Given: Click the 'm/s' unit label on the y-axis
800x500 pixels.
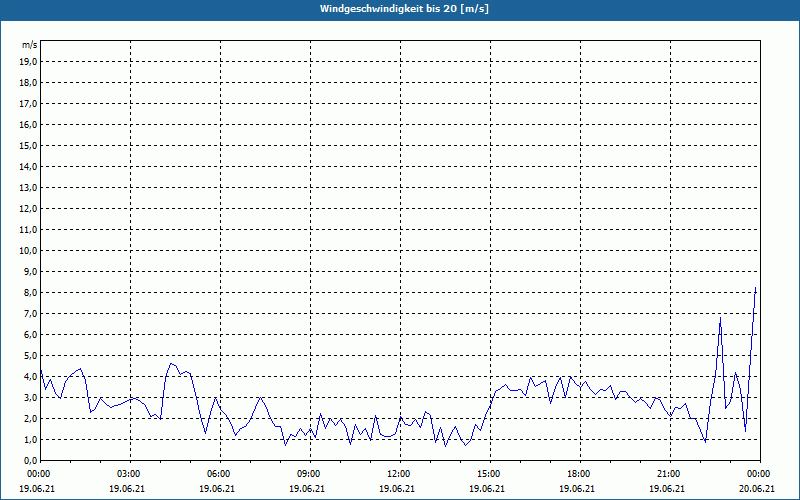Looking at the screenshot, I should click(30, 45).
